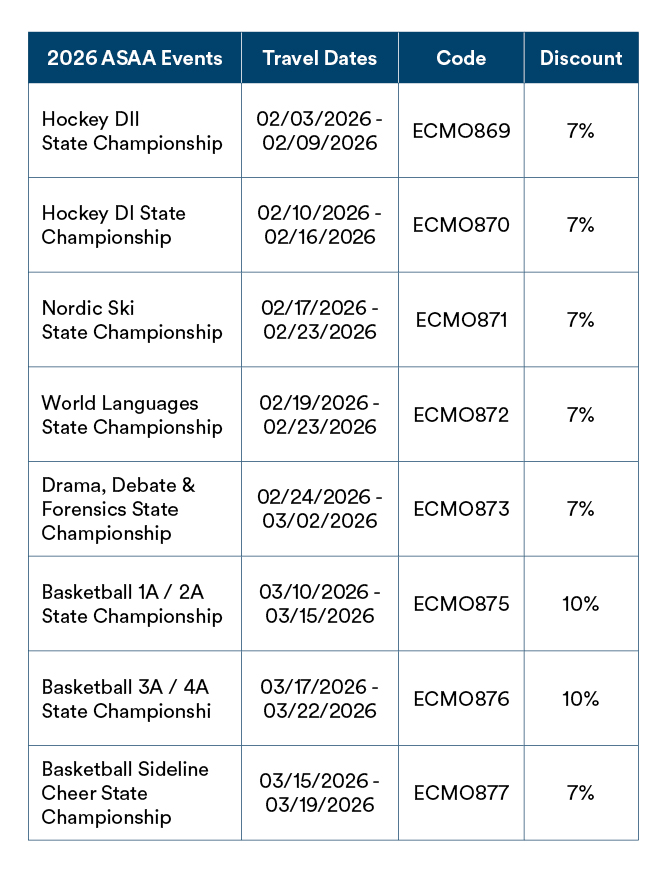The image size is (667, 872).
Task: Click the "2026 ASAA Events" column header
Action: tap(134, 58)
